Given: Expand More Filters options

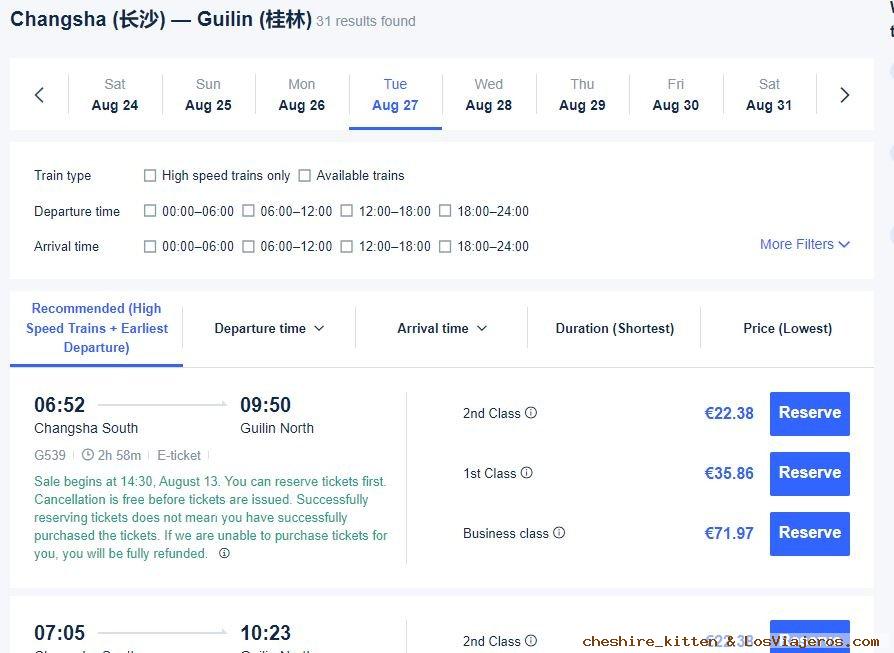Looking at the screenshot, I should [x=804, y=244].
